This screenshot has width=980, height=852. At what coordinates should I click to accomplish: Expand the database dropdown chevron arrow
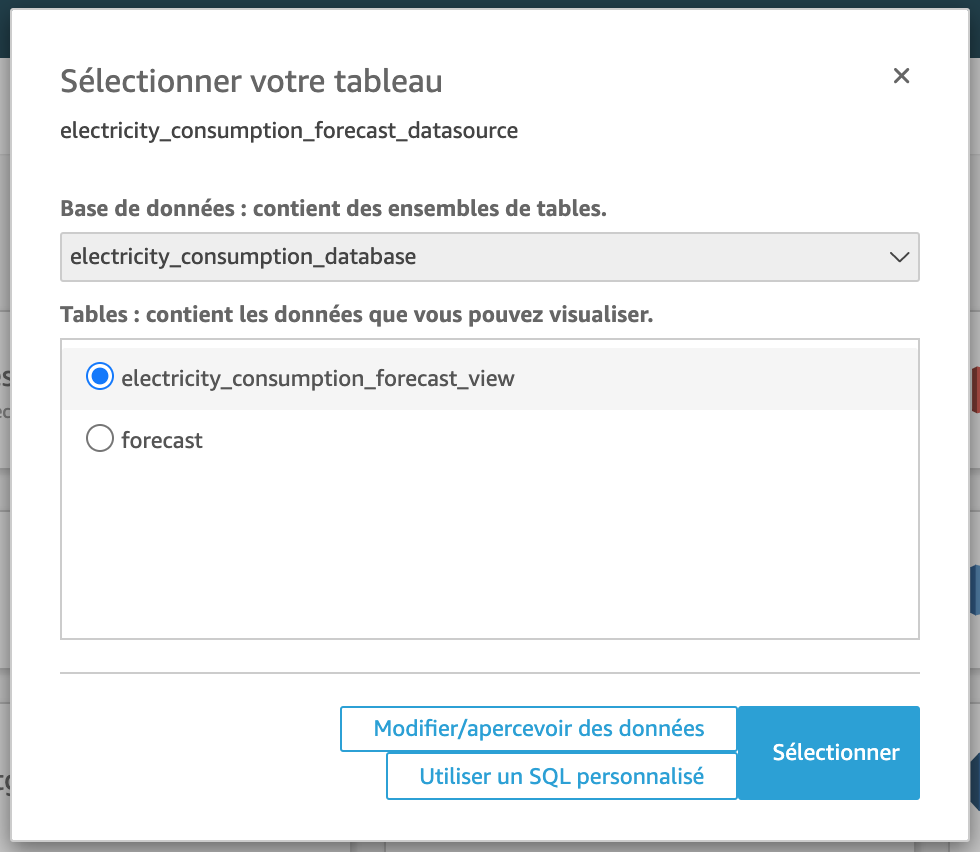[x=899, y=257]
